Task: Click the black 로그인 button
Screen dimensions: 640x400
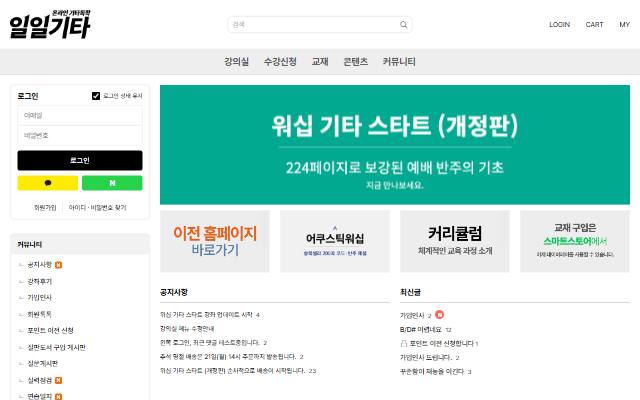Action: coord(80,160)
